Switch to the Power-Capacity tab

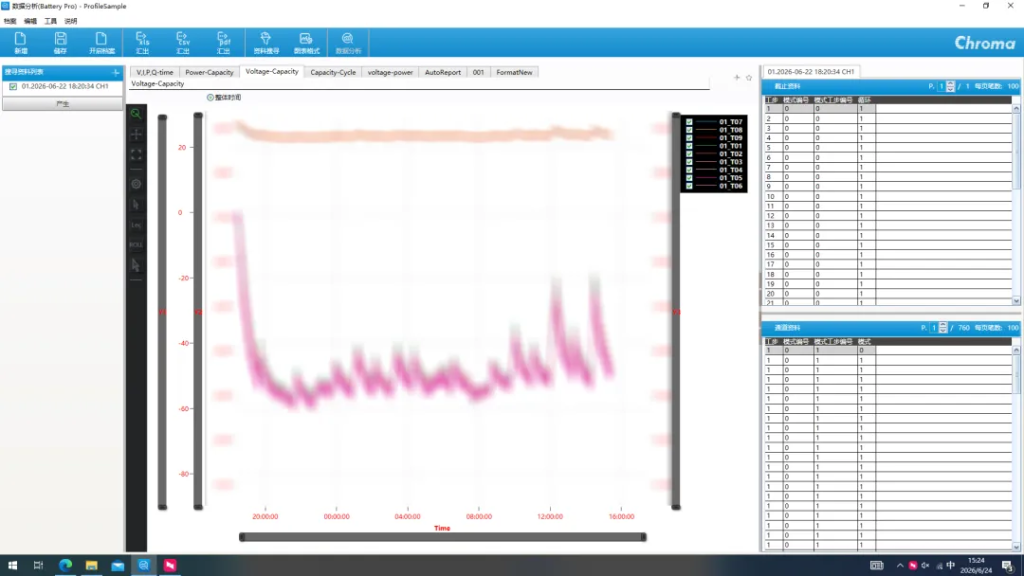pyautogui.click(x=209, y=72)
